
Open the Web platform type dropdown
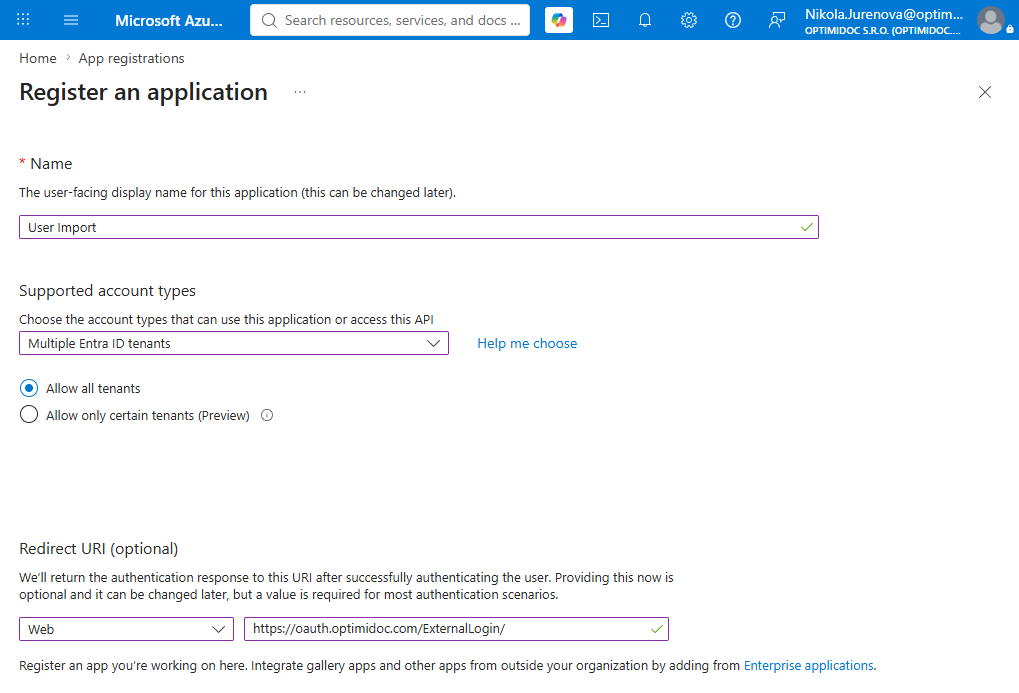coord(127,629)
